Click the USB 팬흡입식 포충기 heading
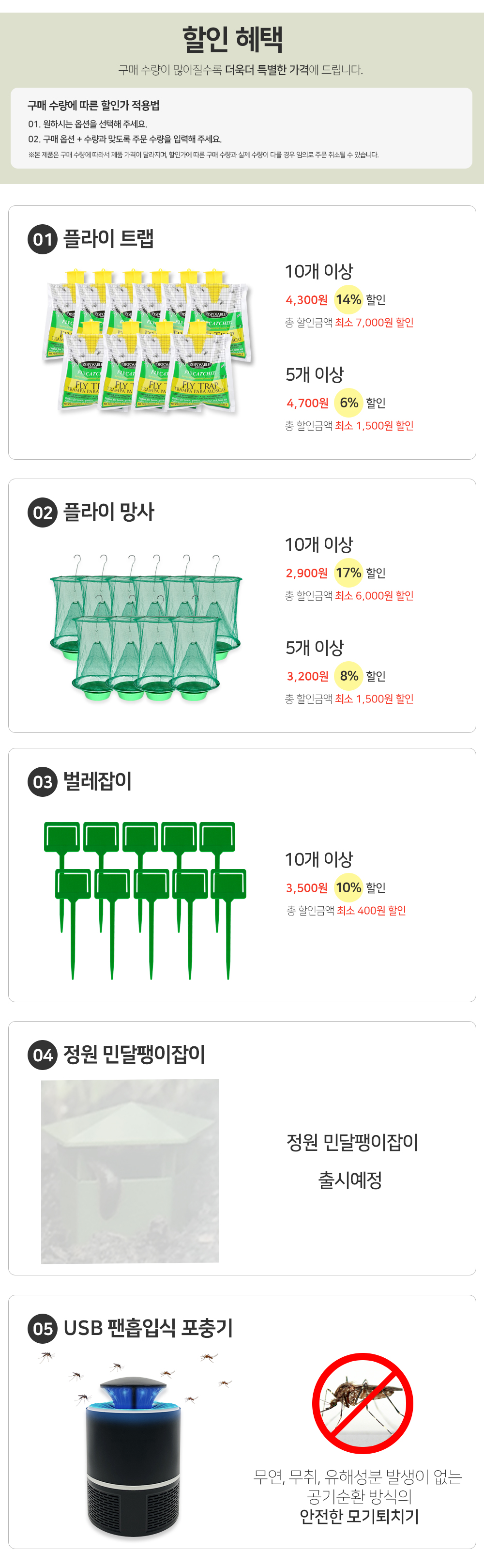Image resolution: width=484 pixels, height=1568 pixels. pyautogui.click(x=149, y=1328)
